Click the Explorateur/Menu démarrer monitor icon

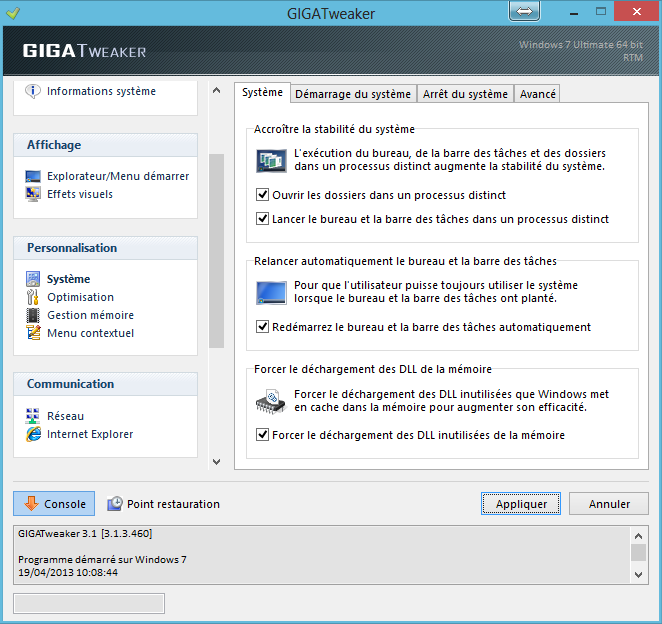(x=33, y=176)
